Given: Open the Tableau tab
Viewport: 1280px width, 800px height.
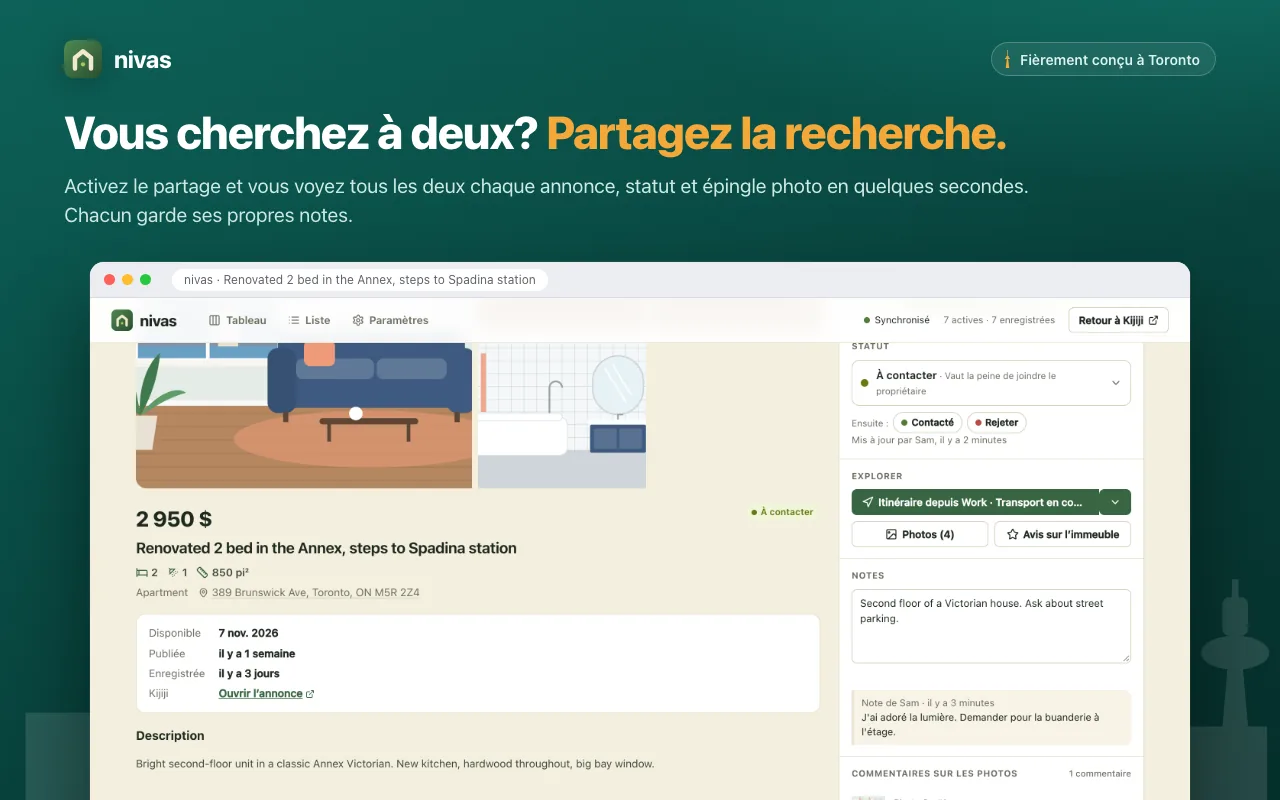Looking at the screenshot, I should click(x=238, y=320).
